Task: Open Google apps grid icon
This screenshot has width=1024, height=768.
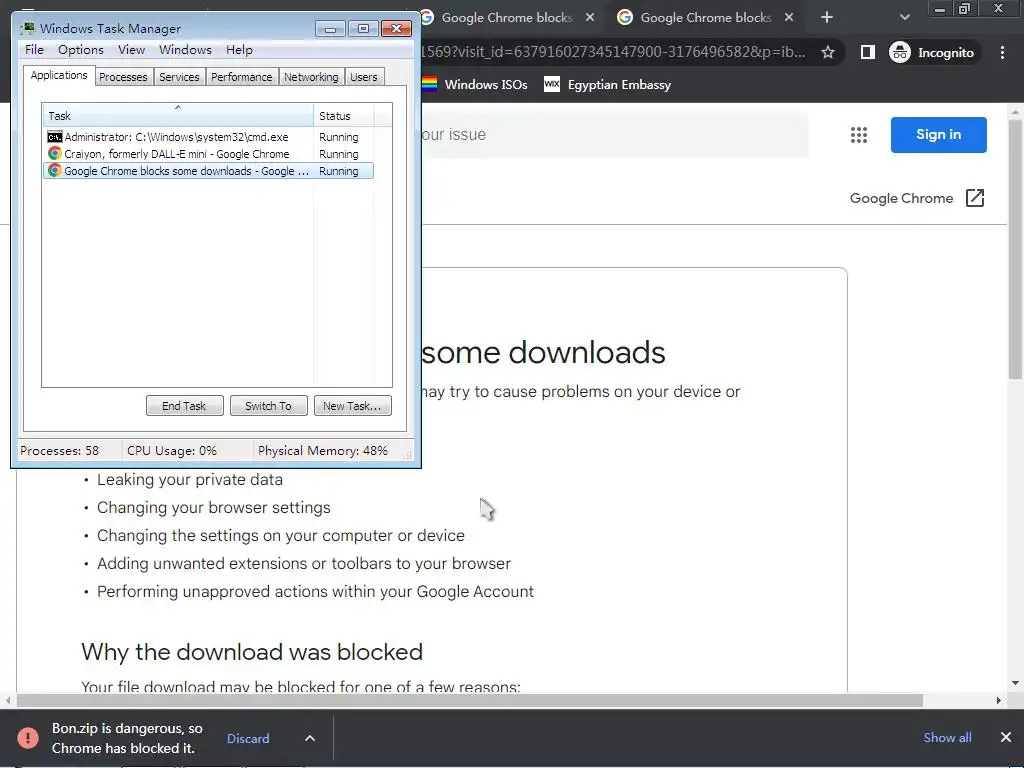Action: click(x=859, y=135)
